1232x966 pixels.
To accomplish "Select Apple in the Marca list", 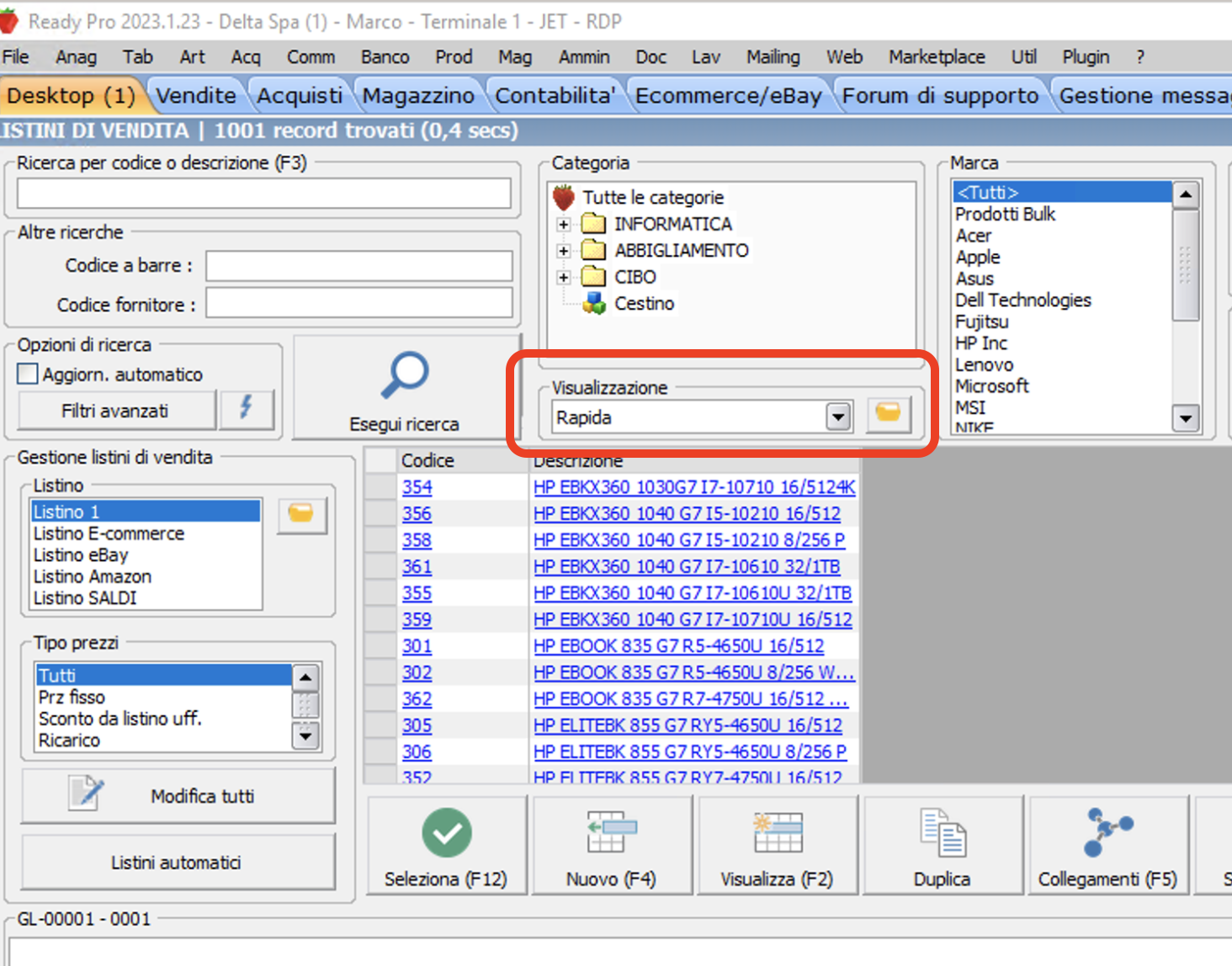I will [978, 257].
